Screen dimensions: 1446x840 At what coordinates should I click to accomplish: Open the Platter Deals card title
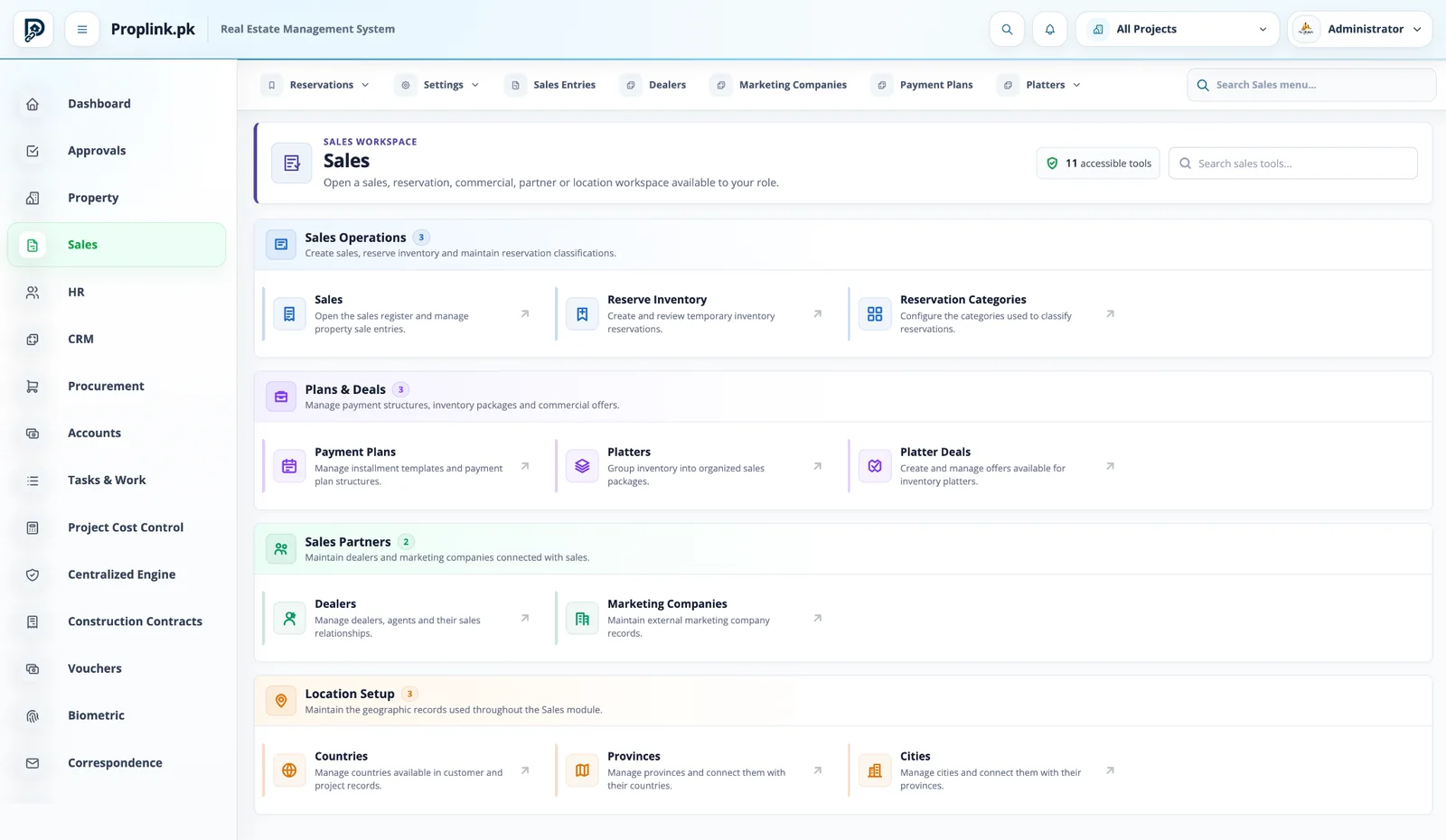pyautogui.click(x=935, y=452)
